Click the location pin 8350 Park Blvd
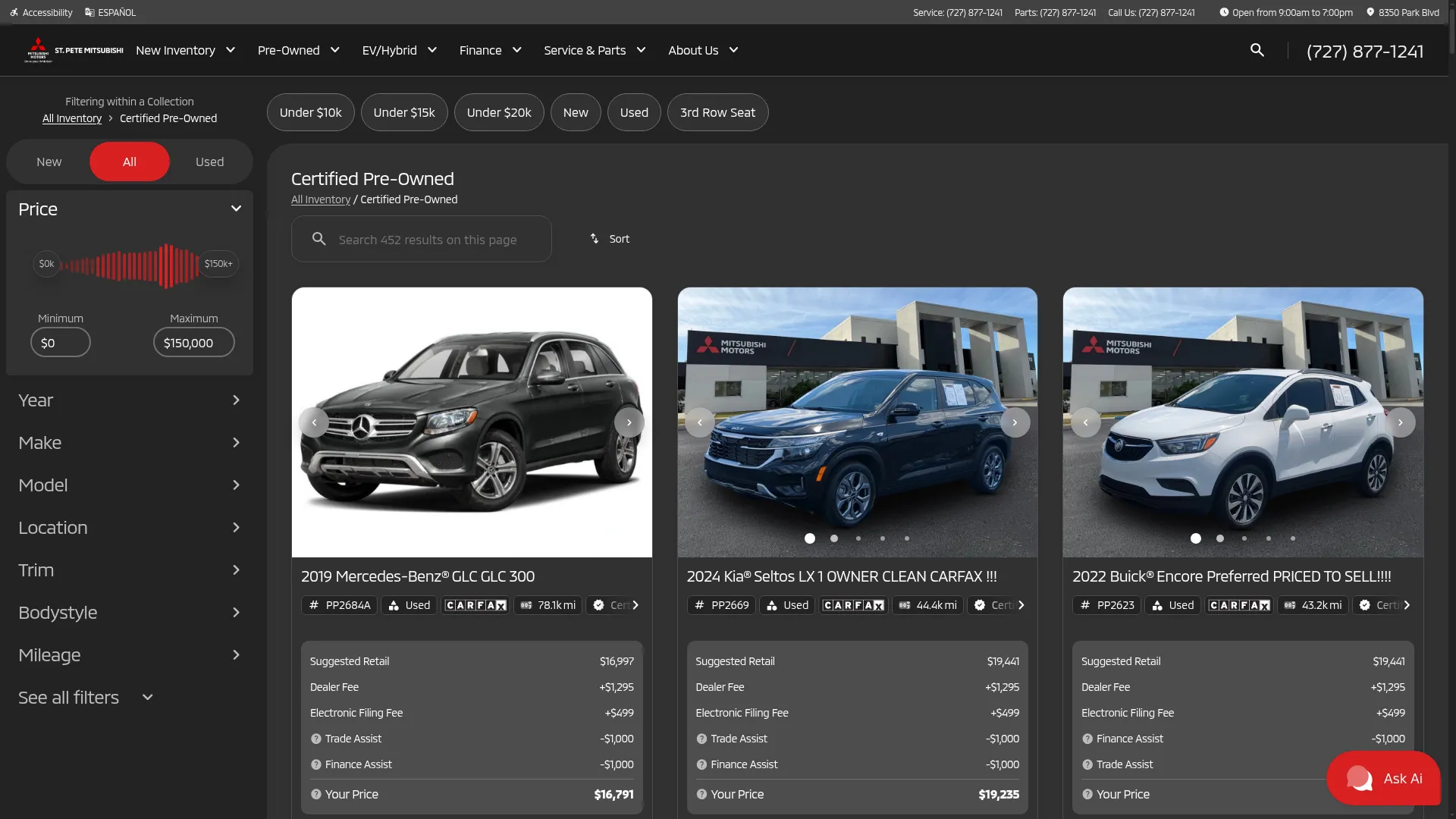1456x819 pixels. (x=1370, y=12)
